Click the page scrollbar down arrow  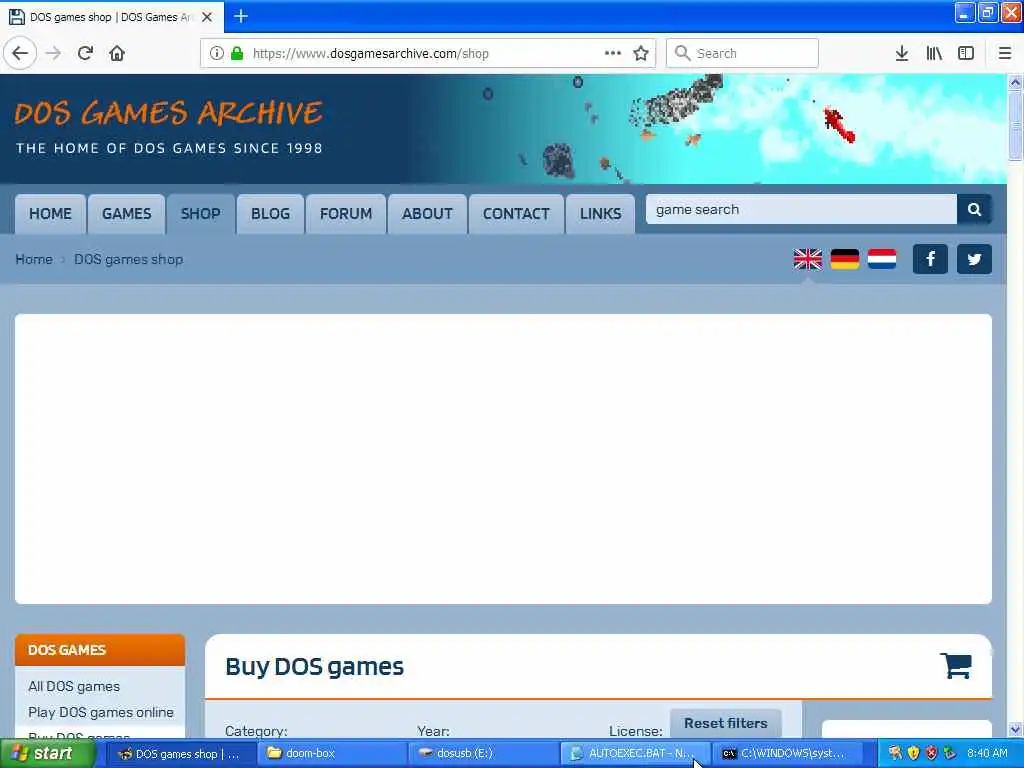point(1016,729)
